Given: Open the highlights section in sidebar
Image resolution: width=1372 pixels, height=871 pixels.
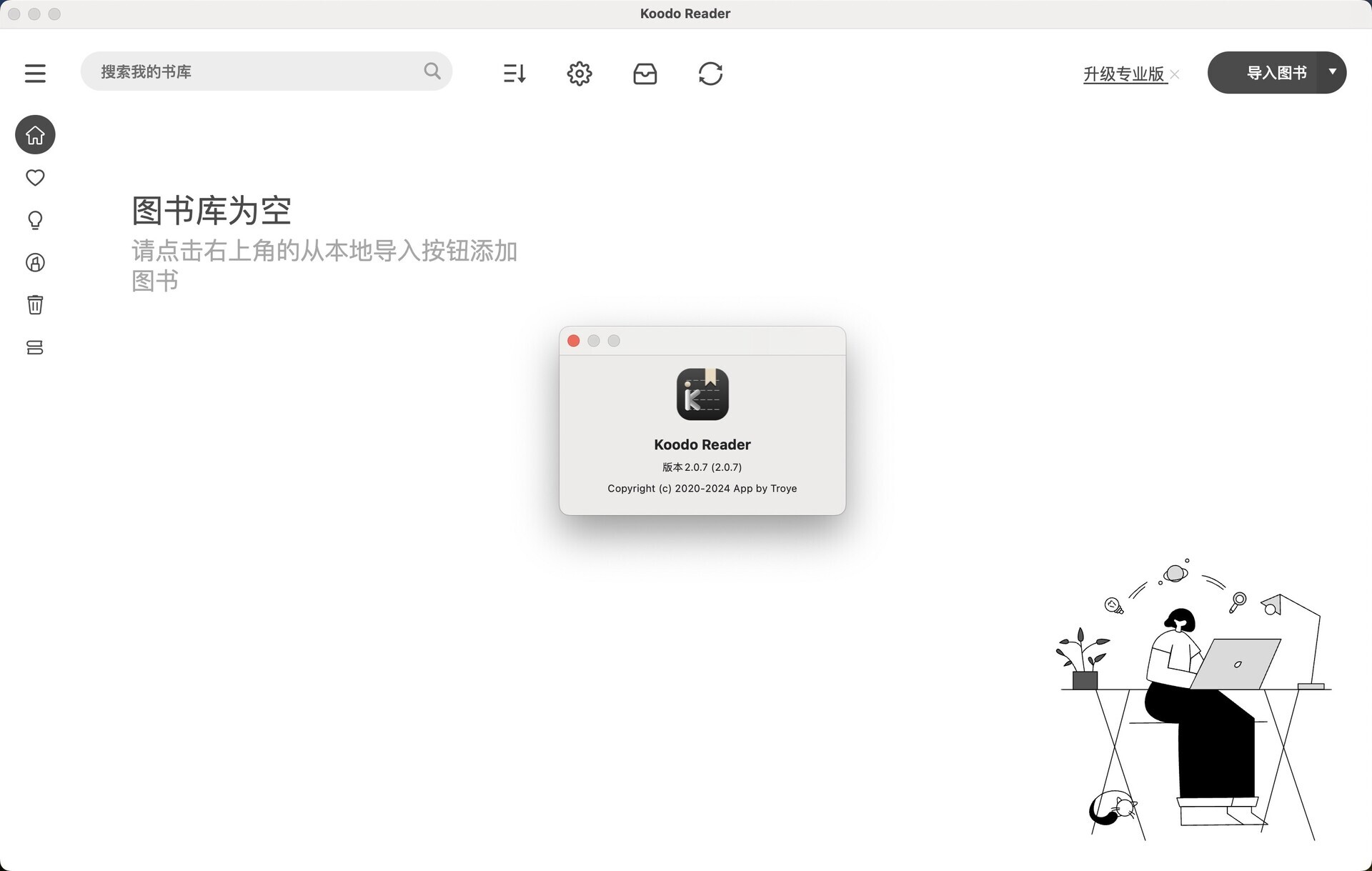Looking at the screenshot, I should click(x=35, y=262).
